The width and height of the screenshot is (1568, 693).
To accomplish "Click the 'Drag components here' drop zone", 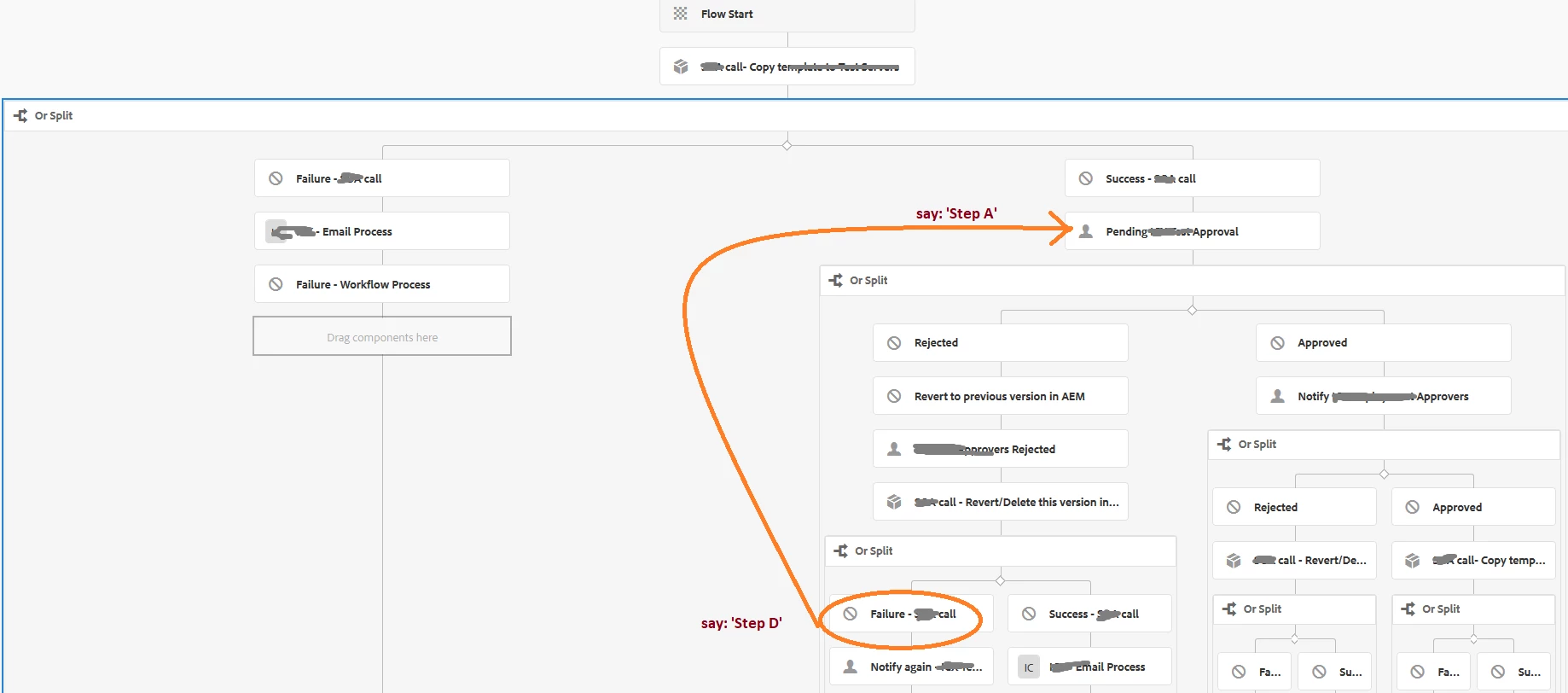I will [x=382, y=336].
